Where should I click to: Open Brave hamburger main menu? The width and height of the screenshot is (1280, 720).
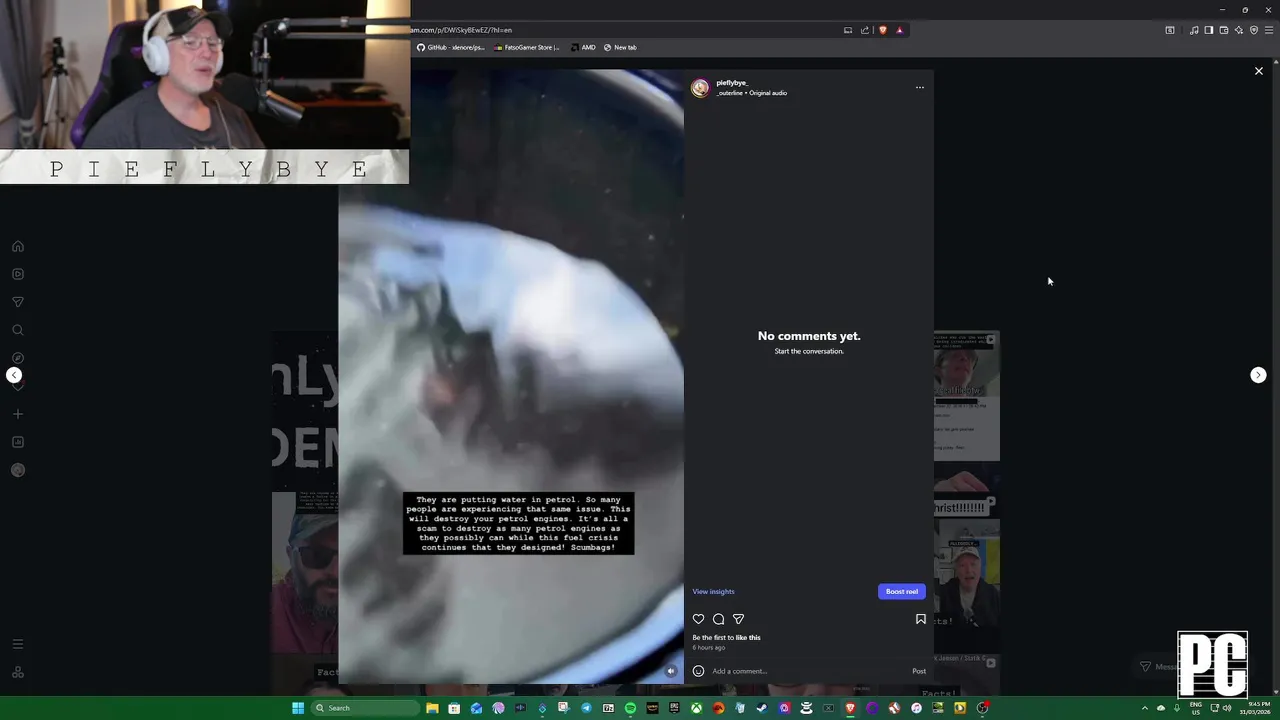(x=1269, y=30)
